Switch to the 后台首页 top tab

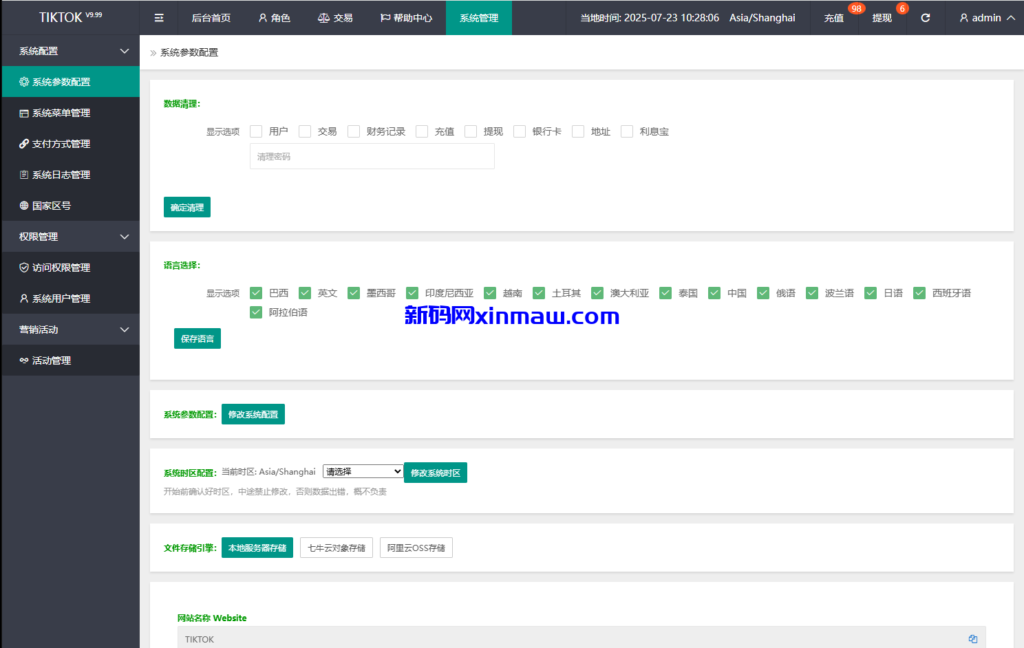(x=210, y=18)
